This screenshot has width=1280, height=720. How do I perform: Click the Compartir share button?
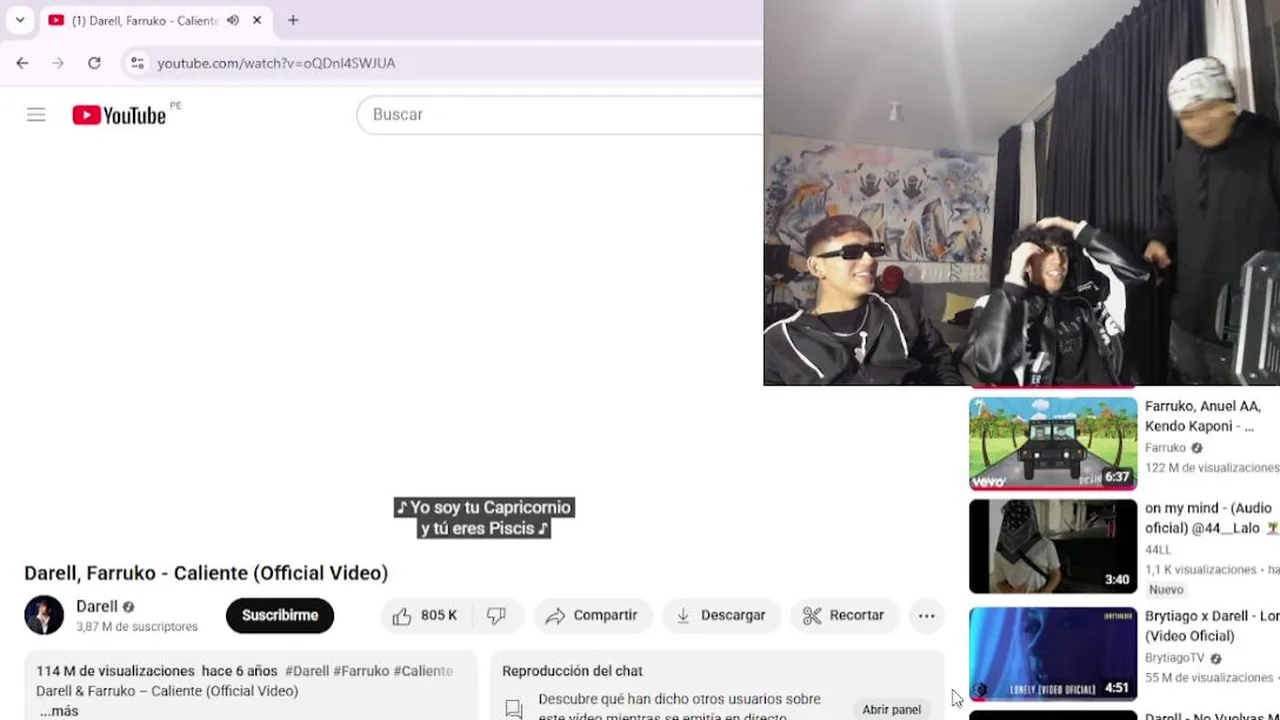tap(592, 616)
